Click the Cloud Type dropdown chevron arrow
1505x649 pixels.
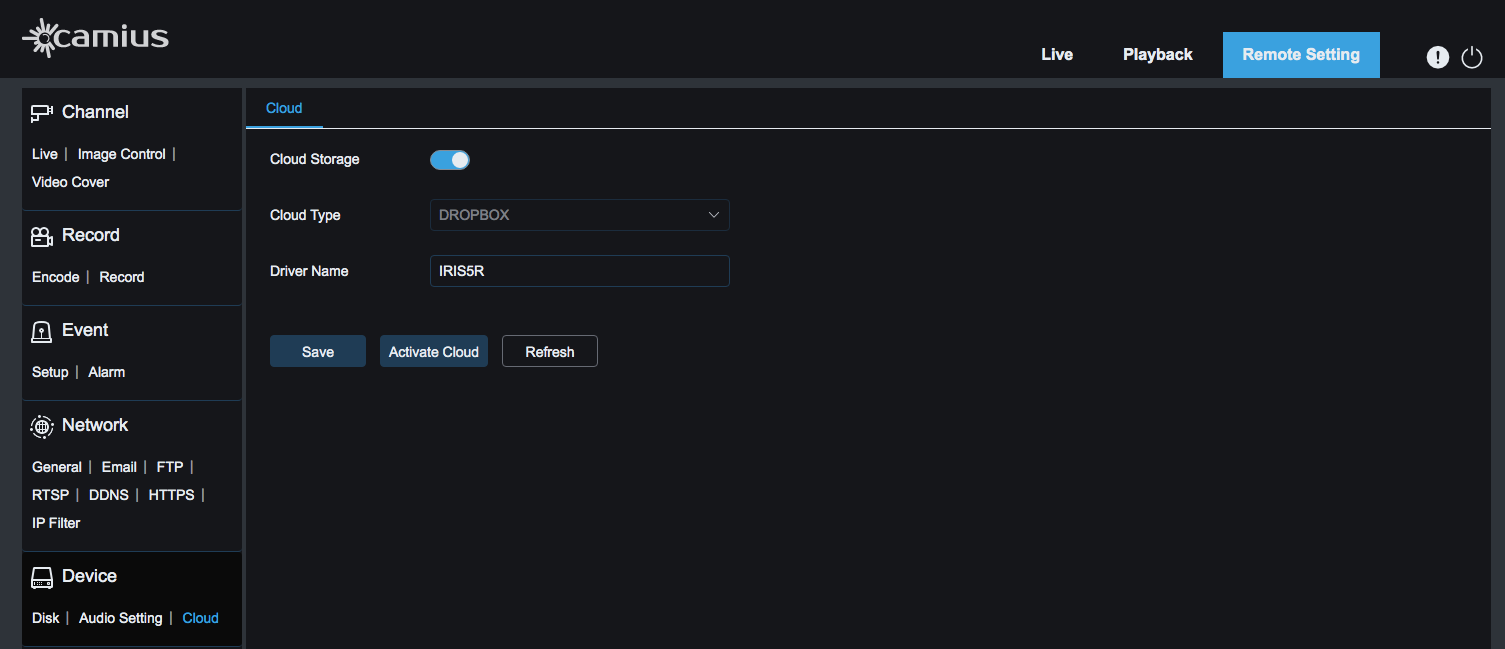click(714, 215)
